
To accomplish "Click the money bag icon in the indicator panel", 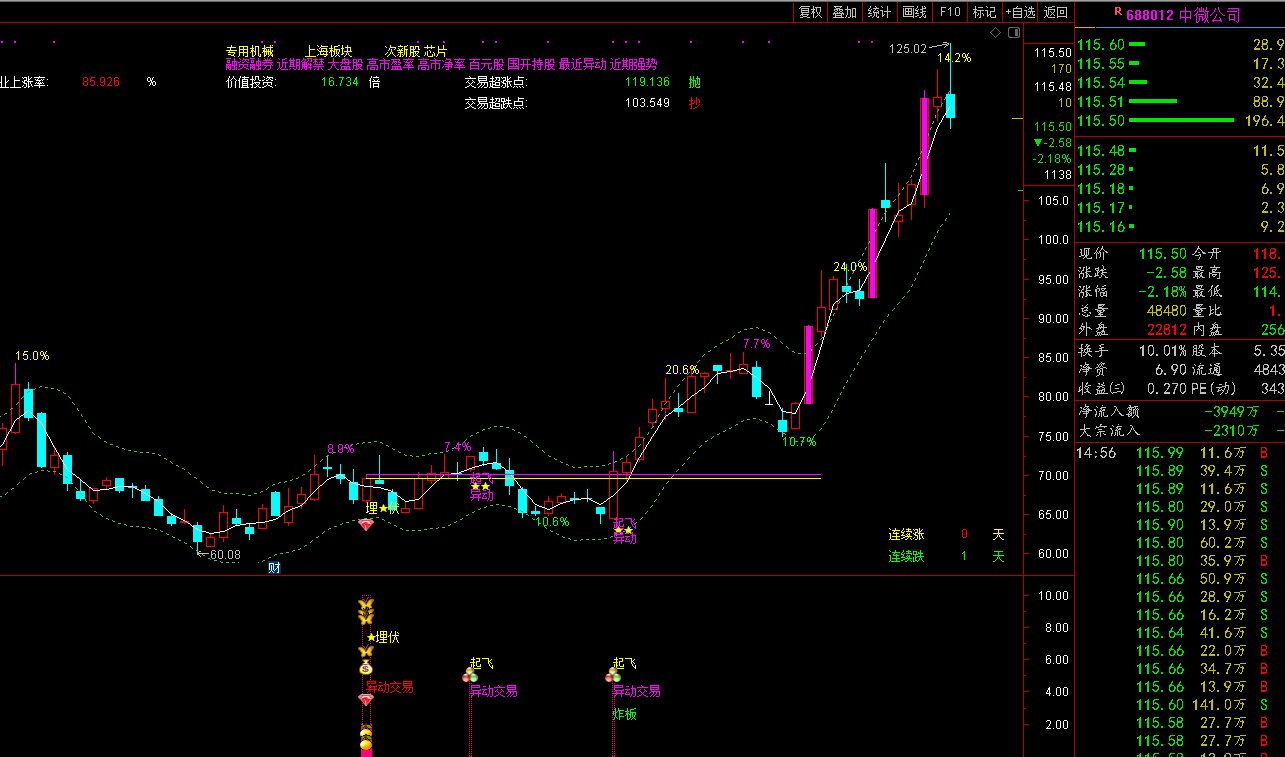I will (366, 668).
